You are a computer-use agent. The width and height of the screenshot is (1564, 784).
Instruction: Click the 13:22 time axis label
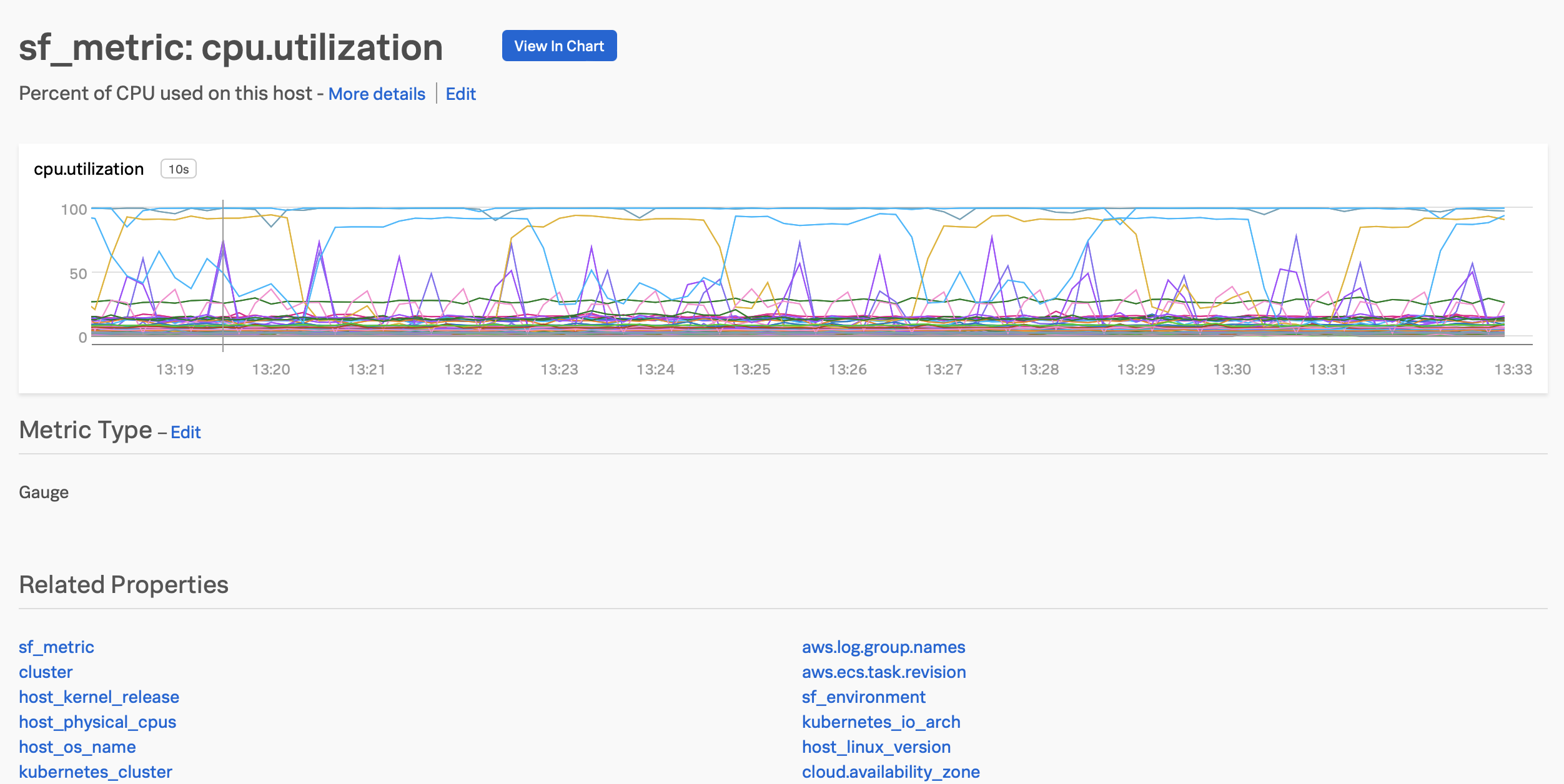(463, 369)
